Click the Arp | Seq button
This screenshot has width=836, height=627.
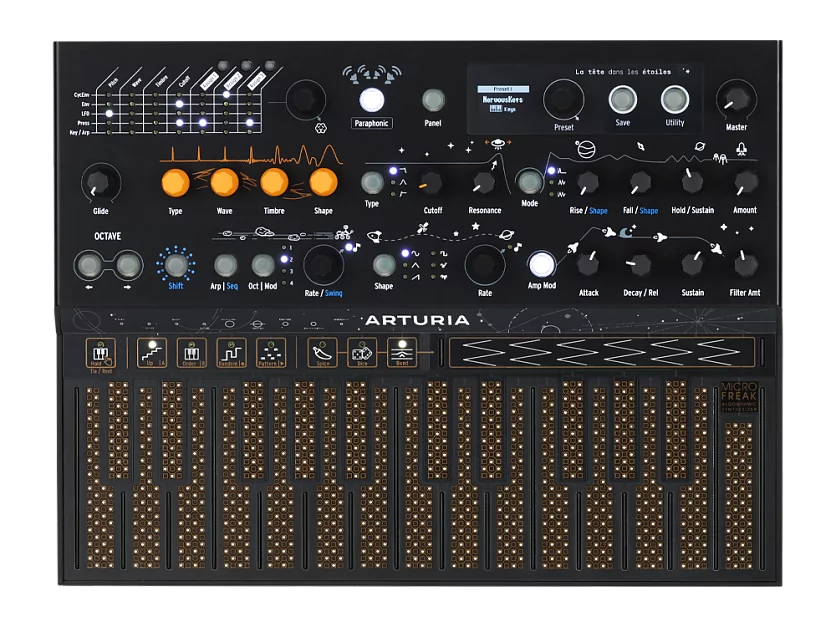pos(225,265)
